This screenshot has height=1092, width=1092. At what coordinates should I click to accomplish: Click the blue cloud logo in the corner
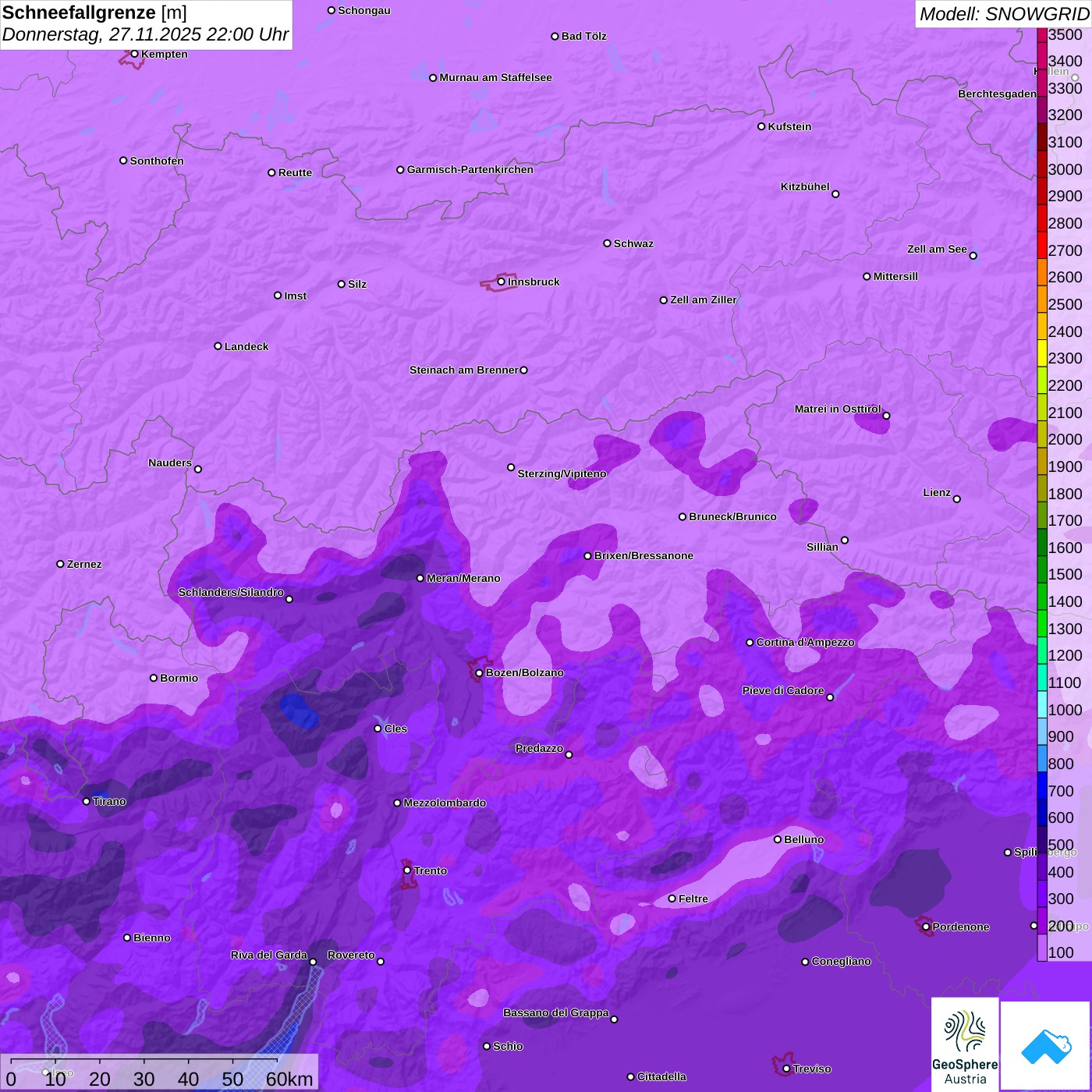tap(1045, 1046)
